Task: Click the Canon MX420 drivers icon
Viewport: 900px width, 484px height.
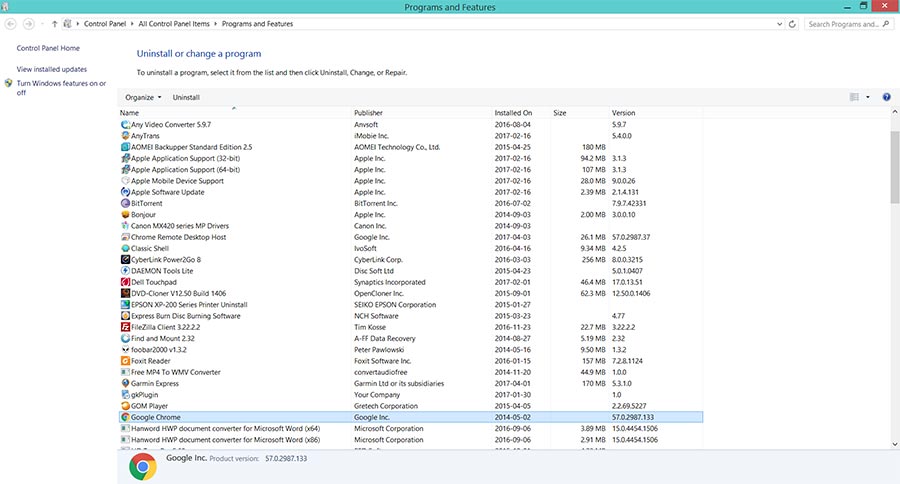Action: tap(125, 226)
